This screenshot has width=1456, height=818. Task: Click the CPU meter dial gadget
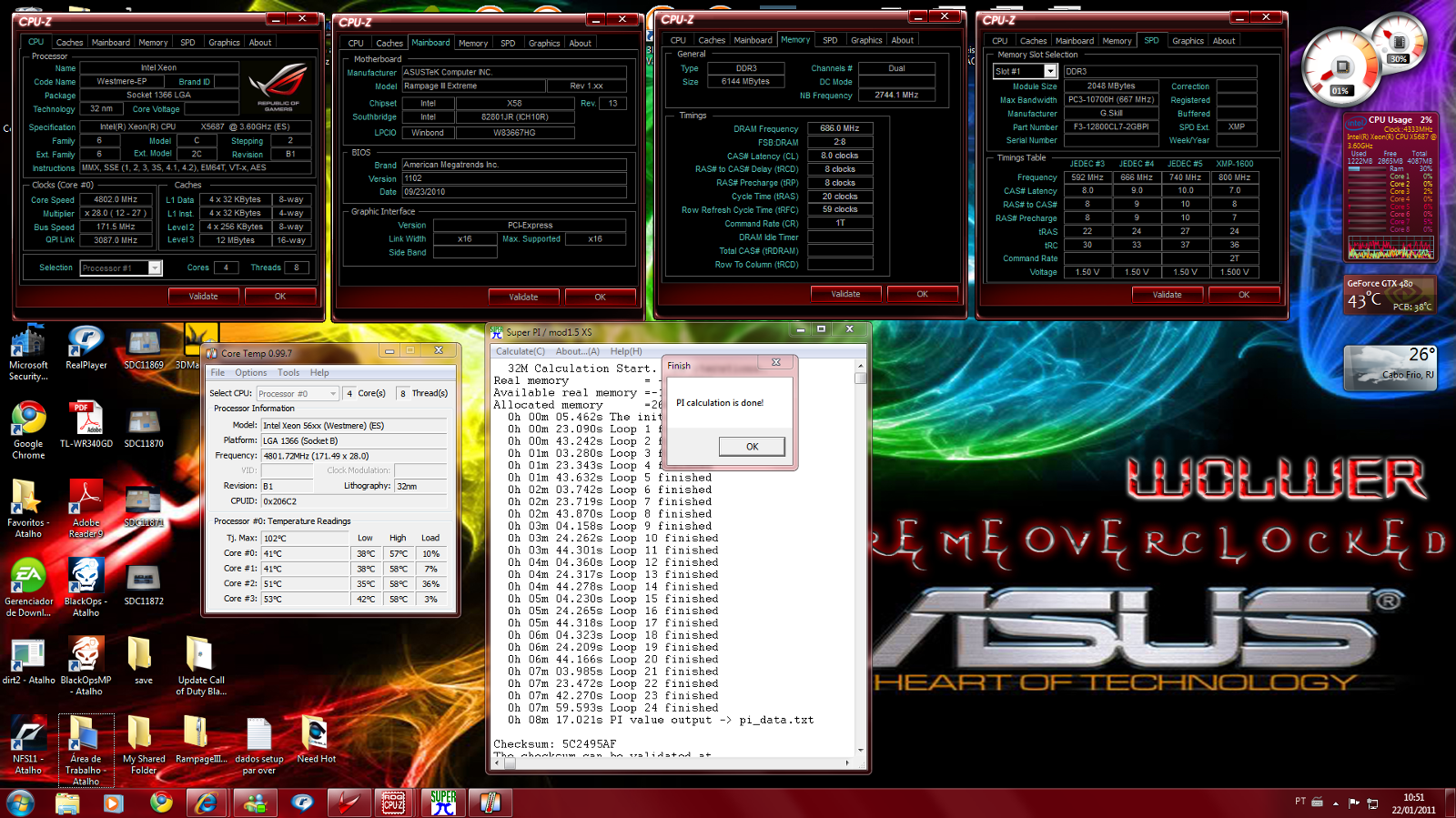pyautogui.click(x=1341, y=66)
